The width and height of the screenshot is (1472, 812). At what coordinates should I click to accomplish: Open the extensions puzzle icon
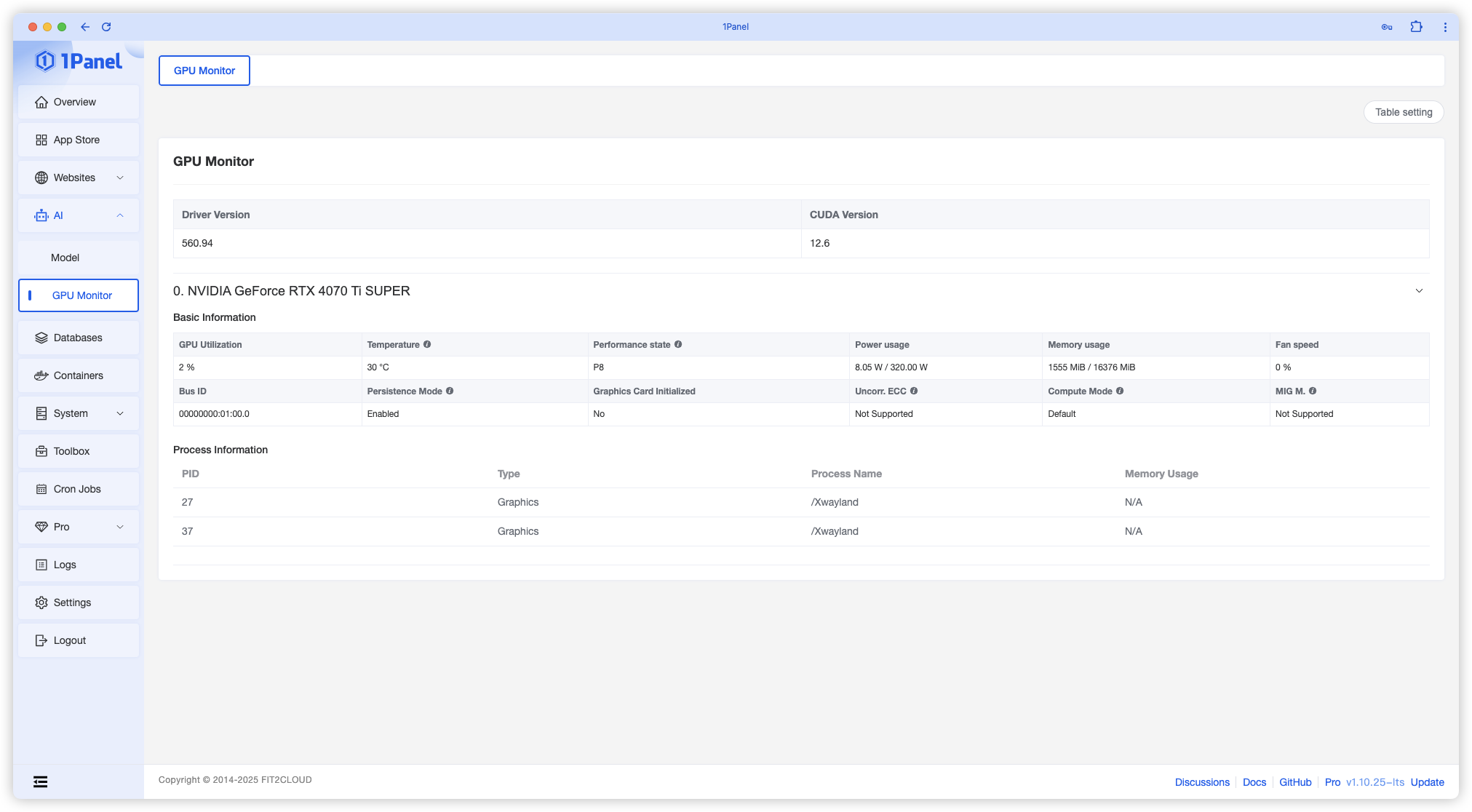pos(1416,27)
